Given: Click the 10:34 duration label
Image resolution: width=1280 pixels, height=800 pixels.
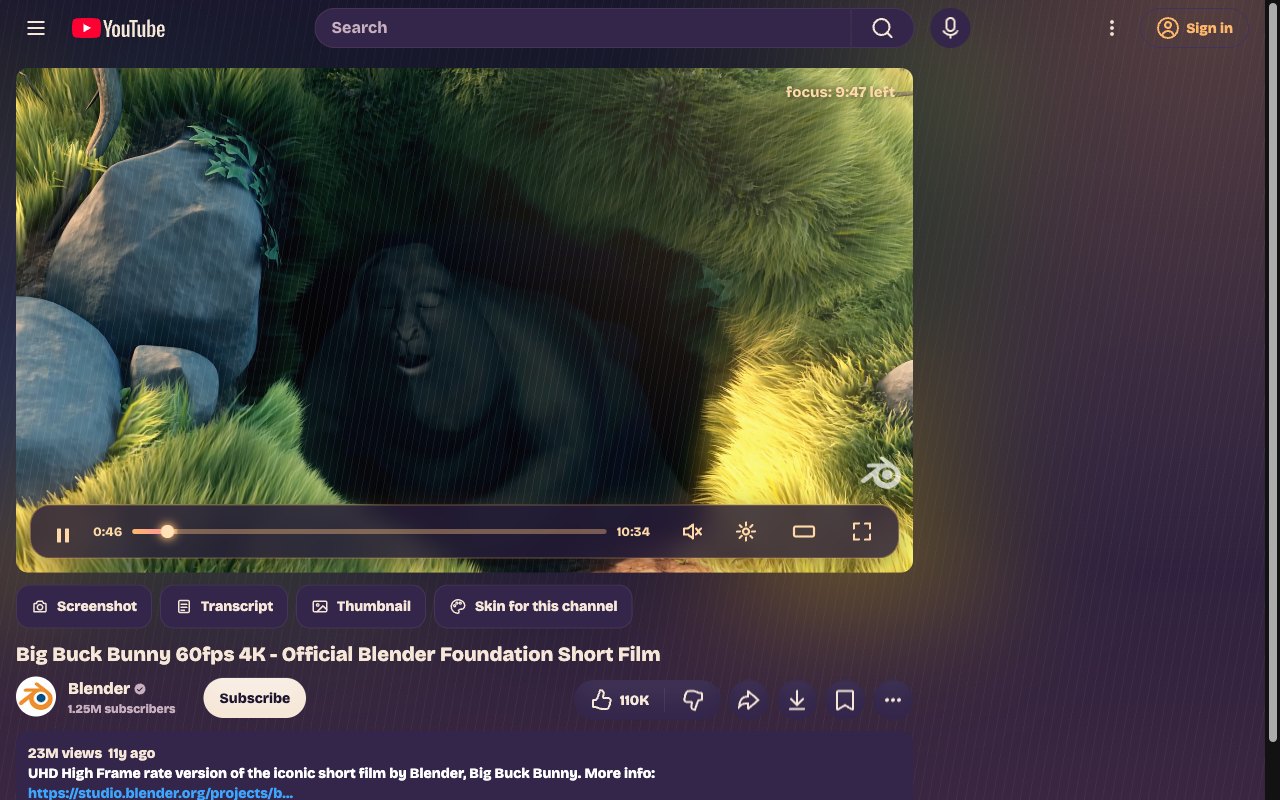Looking at the screenshot, I should [633, 532].
